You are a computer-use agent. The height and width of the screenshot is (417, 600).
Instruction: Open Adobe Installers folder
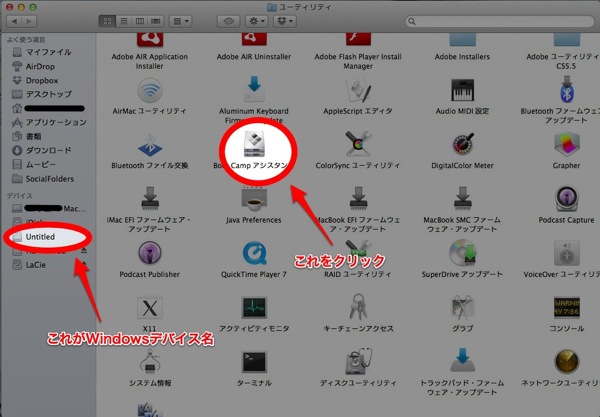pos(462,40)
